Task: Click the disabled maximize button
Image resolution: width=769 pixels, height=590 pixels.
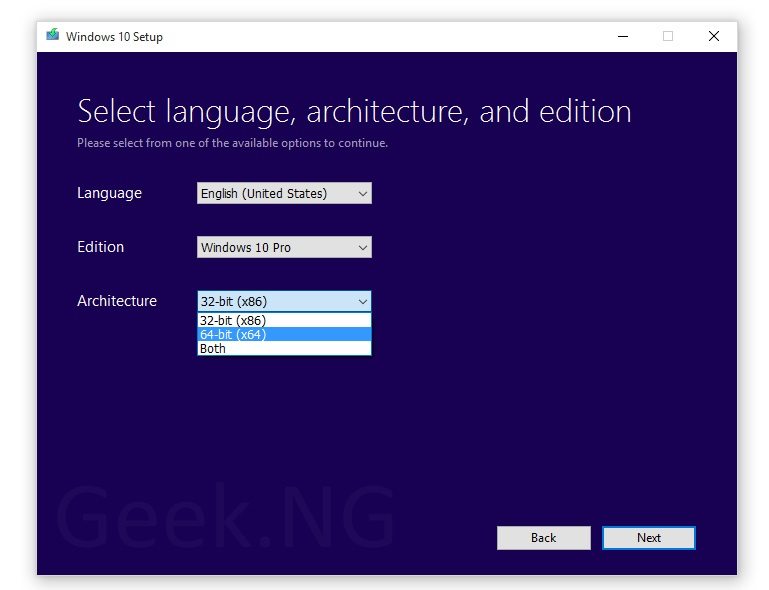Action: coord(667,36)
